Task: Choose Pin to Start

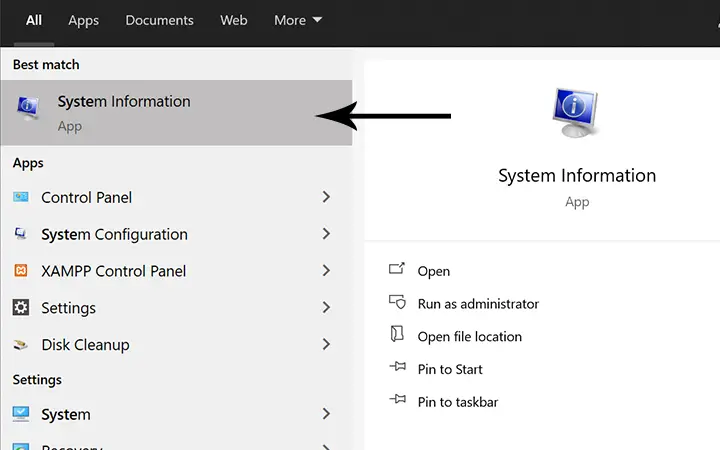Action: pos(450,369)
